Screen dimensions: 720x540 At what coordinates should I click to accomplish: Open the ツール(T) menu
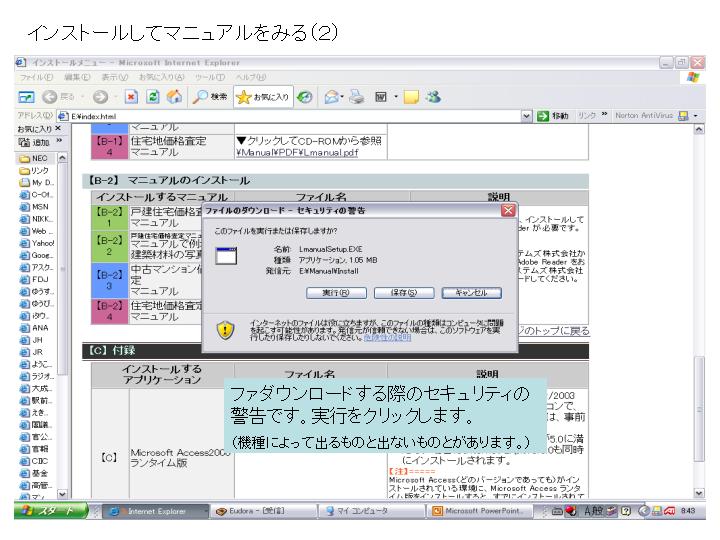[210, 77]
